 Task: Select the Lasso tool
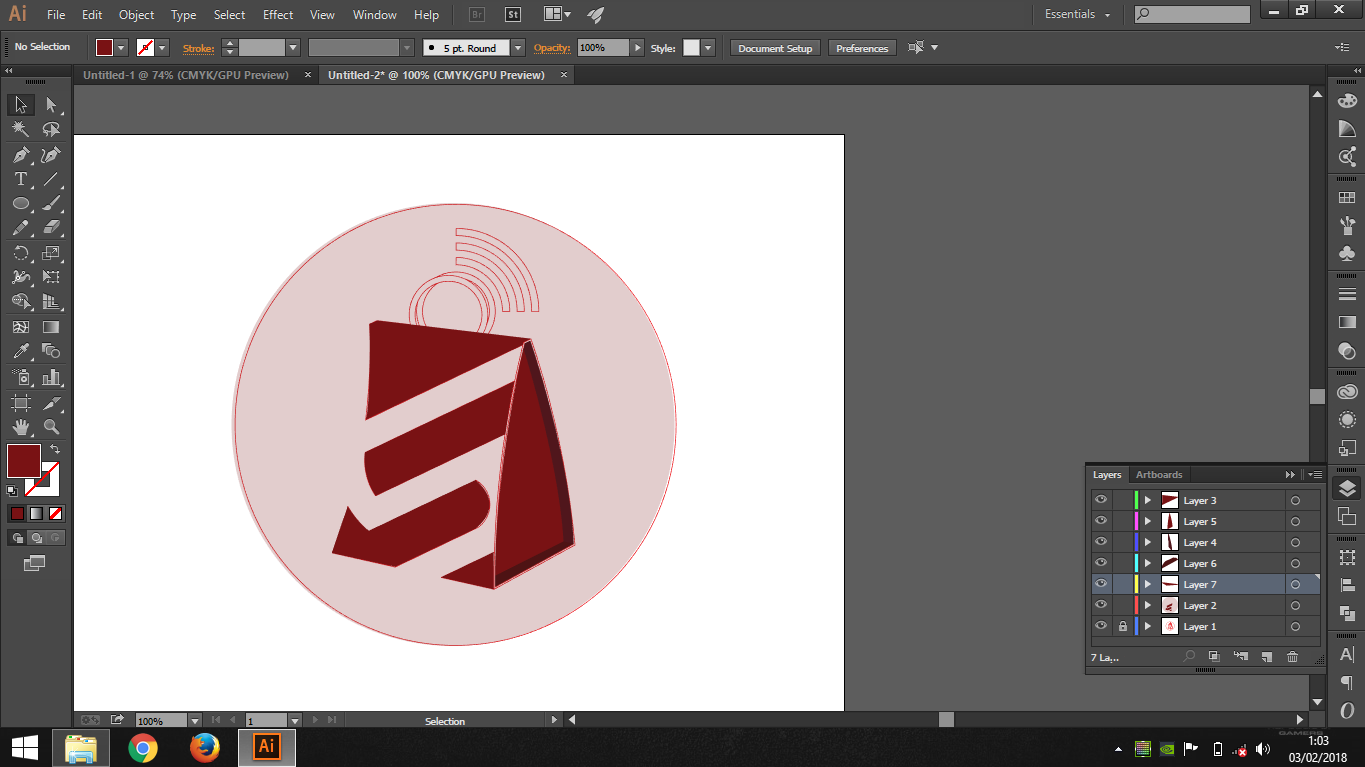51,129
